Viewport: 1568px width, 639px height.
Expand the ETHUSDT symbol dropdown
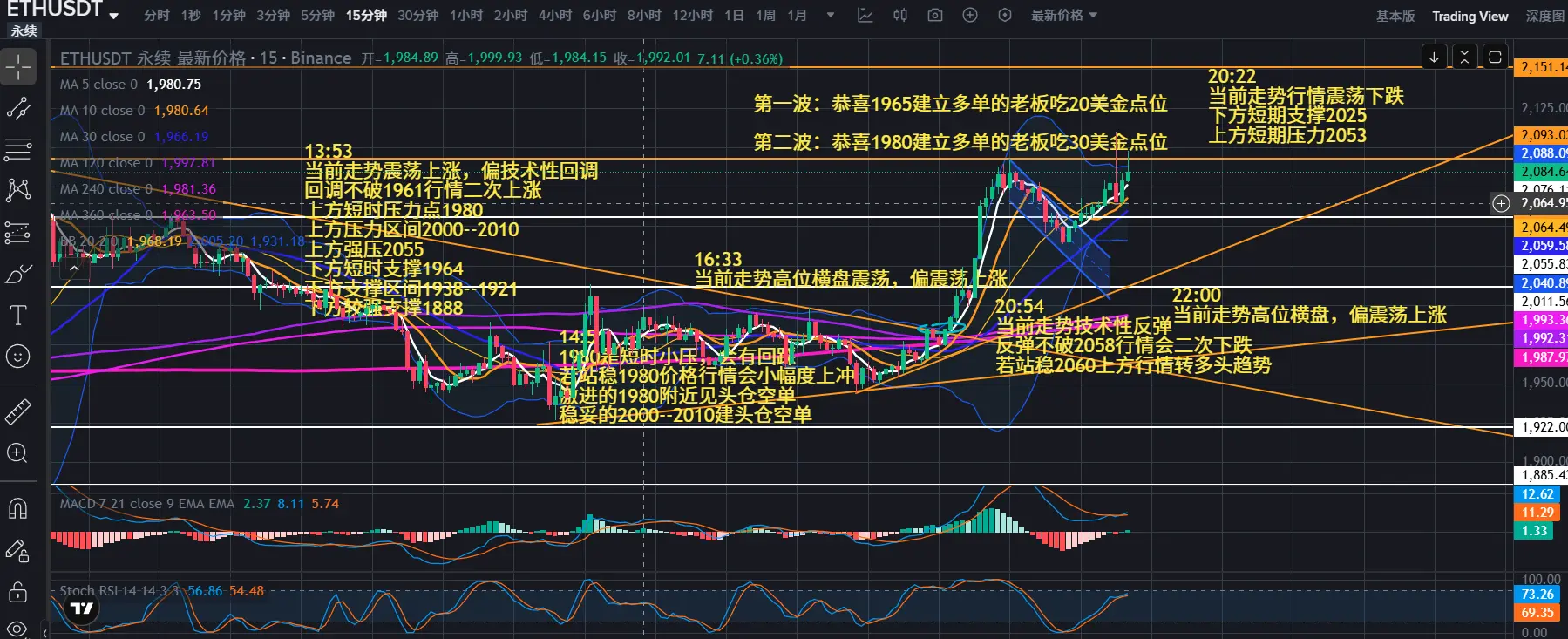[113, 15]
